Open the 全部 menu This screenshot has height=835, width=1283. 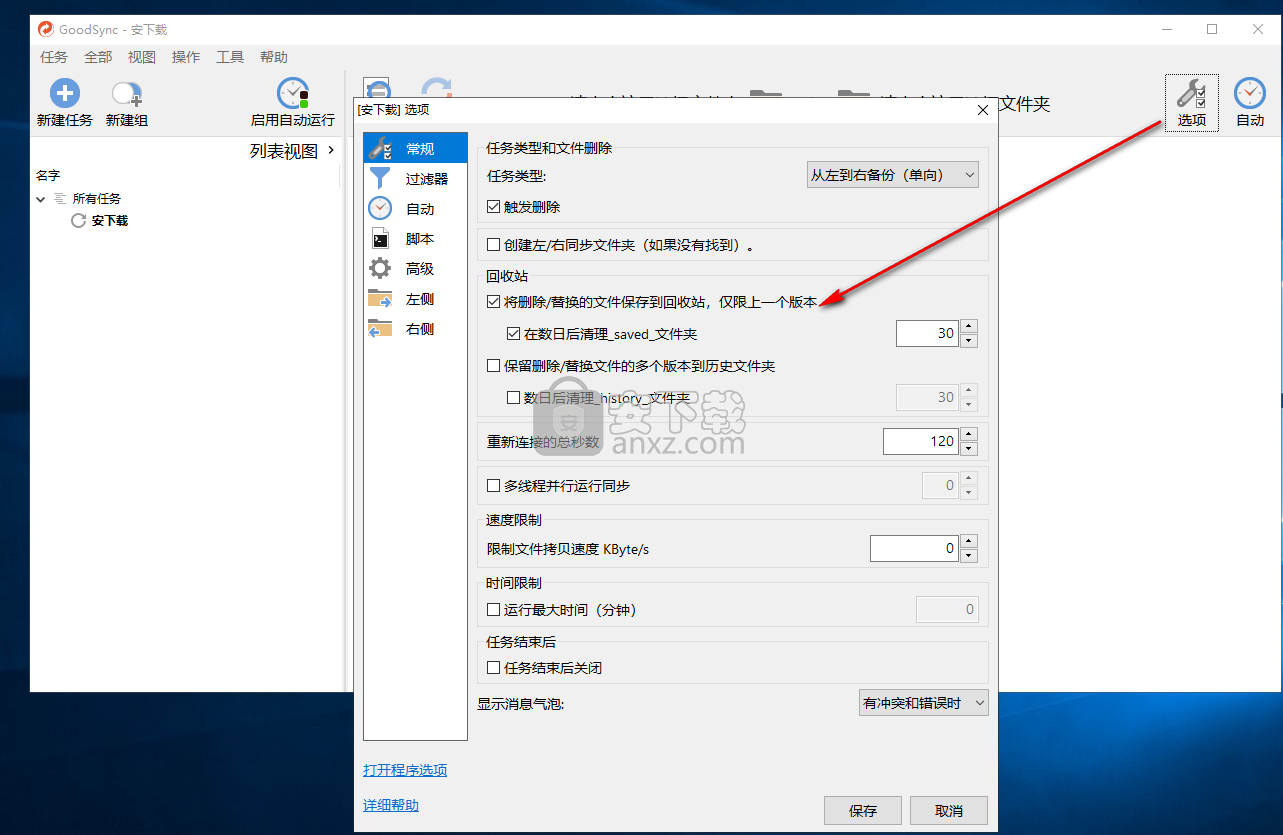pyautogui.click(x=98, y=57)
